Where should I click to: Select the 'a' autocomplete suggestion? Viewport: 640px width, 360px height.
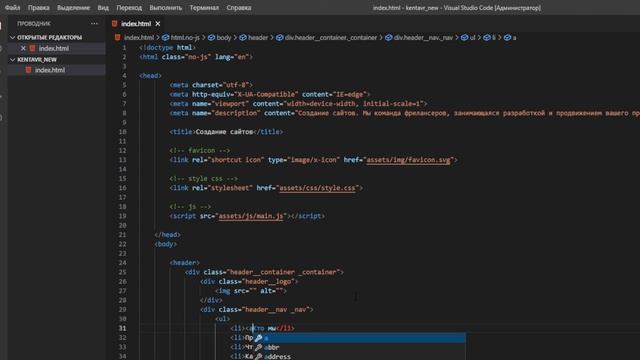pos(359,338)
